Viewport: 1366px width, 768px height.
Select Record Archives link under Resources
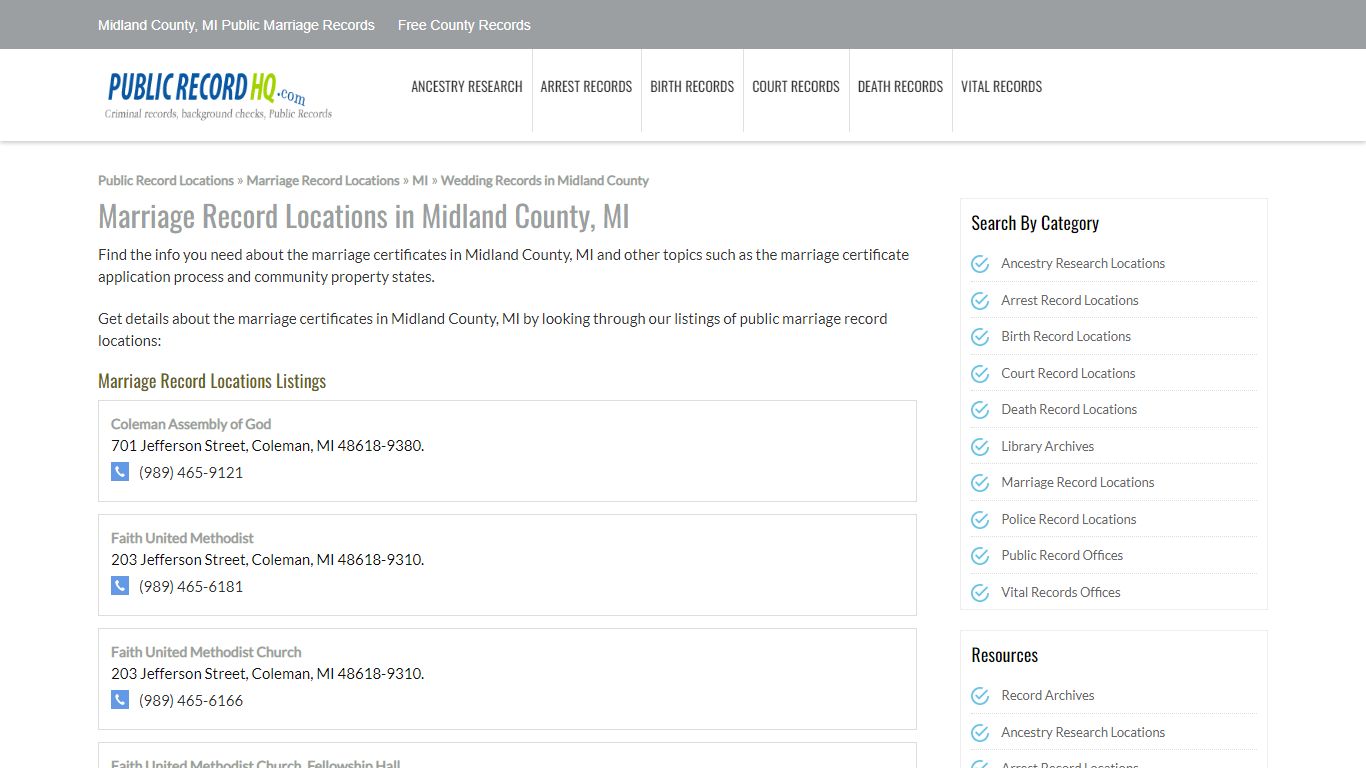coord(1048,696)
